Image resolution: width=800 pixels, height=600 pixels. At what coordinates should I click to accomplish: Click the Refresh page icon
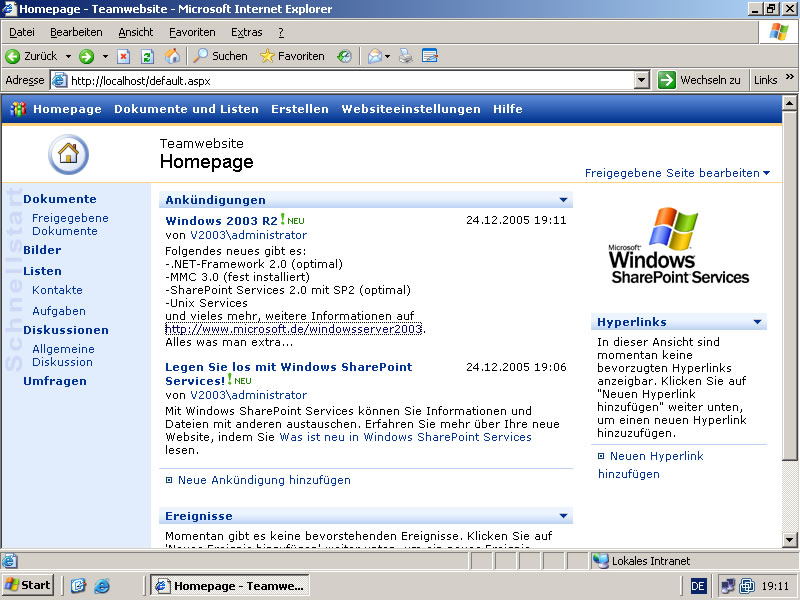(147, 56)
